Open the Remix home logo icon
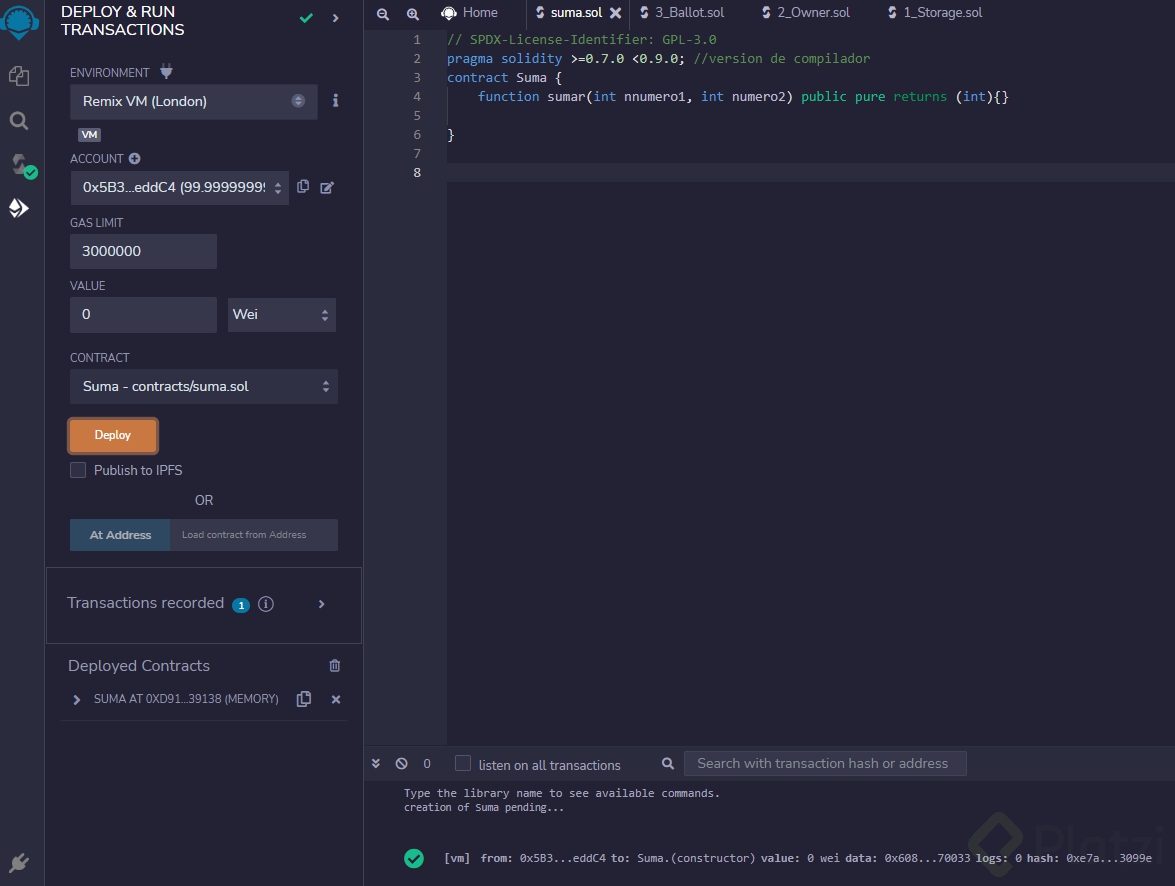Viewport: 1175px width, 886px height. click(x=19, y=21)
